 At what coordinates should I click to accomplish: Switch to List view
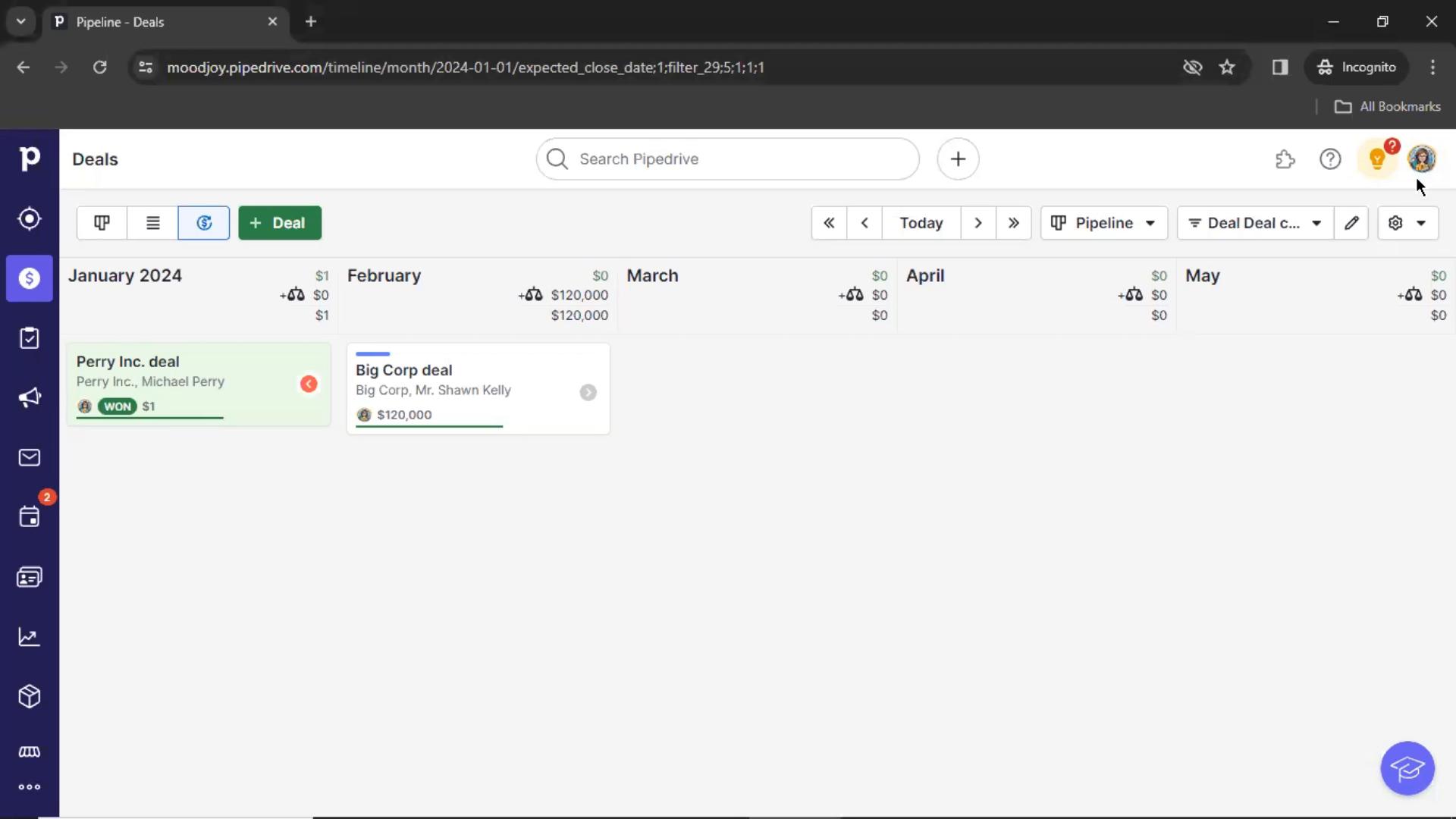click(x=153, y=222)
